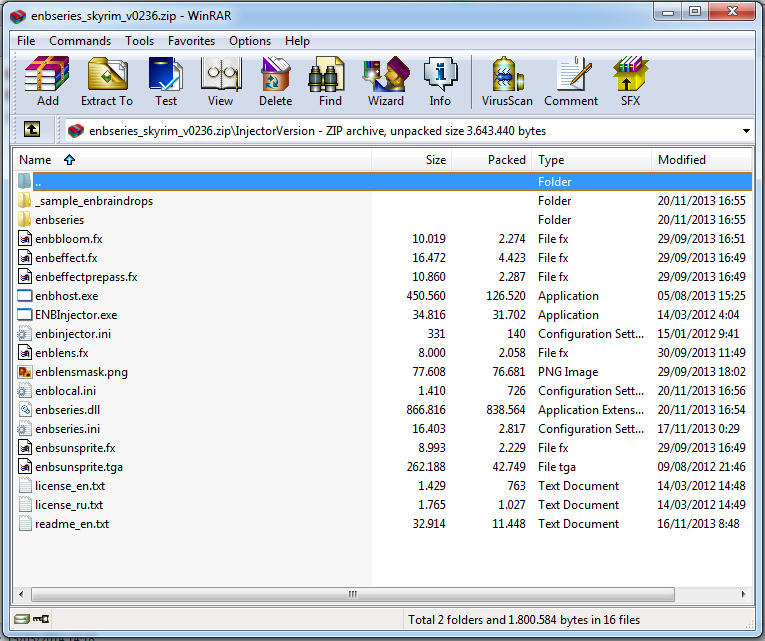The height and width of the screenshot is (641, 765).
Task: Start the Wizard tool
Action: 385,80
